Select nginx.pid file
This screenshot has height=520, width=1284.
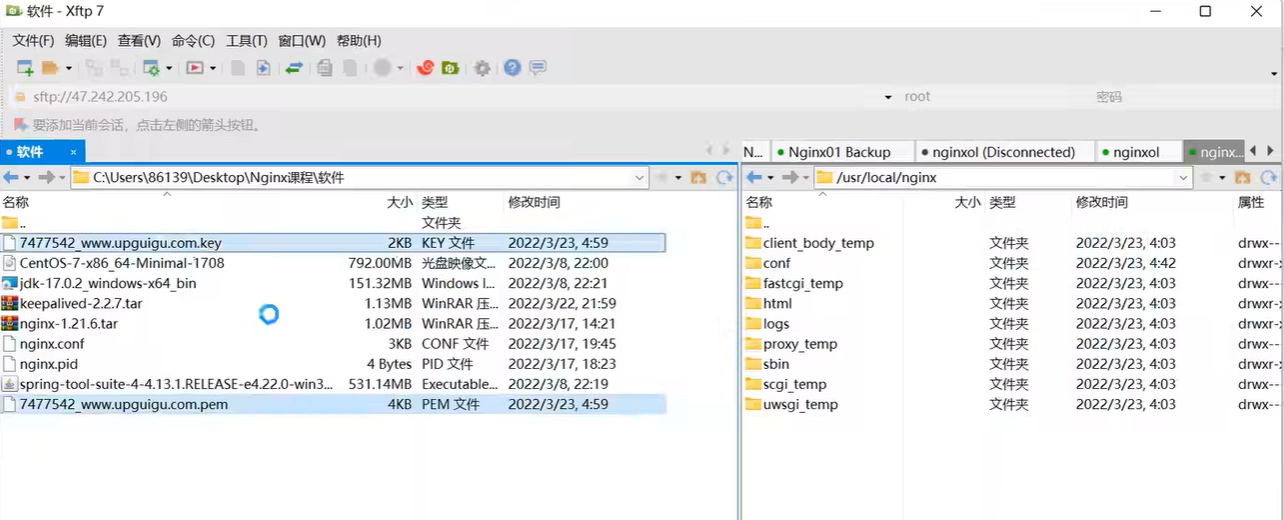[333, 364]
